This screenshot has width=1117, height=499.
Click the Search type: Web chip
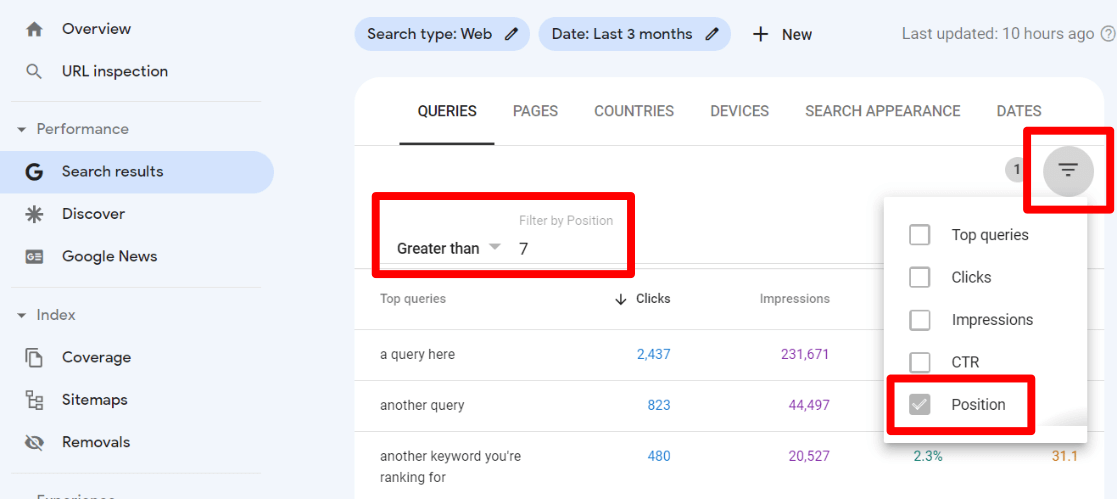(x=442, y=34)
